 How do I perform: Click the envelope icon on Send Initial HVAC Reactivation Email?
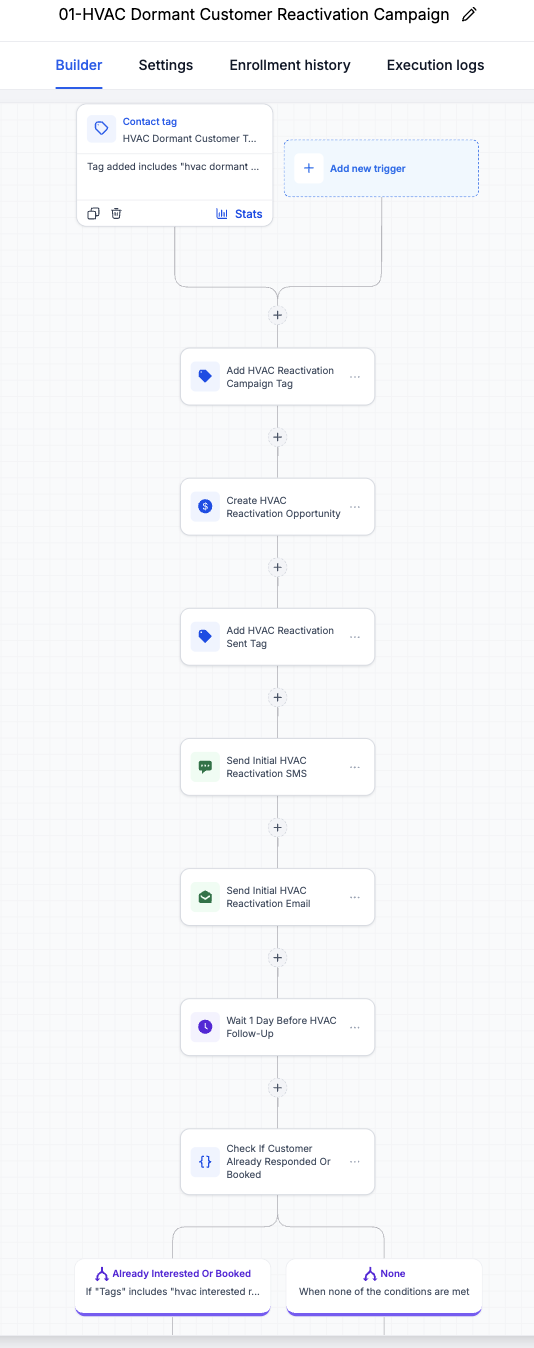[205, 897]
